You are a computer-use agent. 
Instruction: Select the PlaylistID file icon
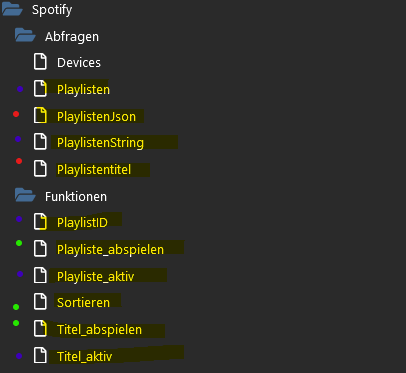coord(40,222)
